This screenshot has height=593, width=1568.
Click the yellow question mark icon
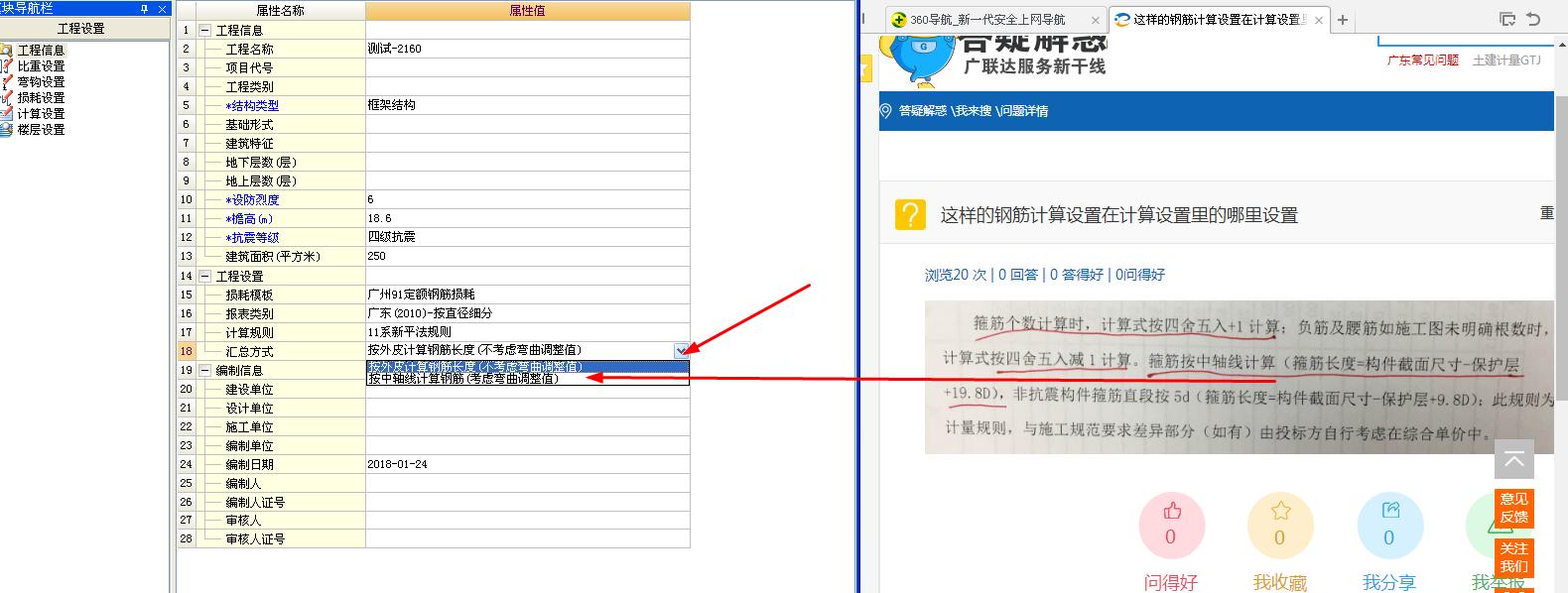click(x=910, y=215)
